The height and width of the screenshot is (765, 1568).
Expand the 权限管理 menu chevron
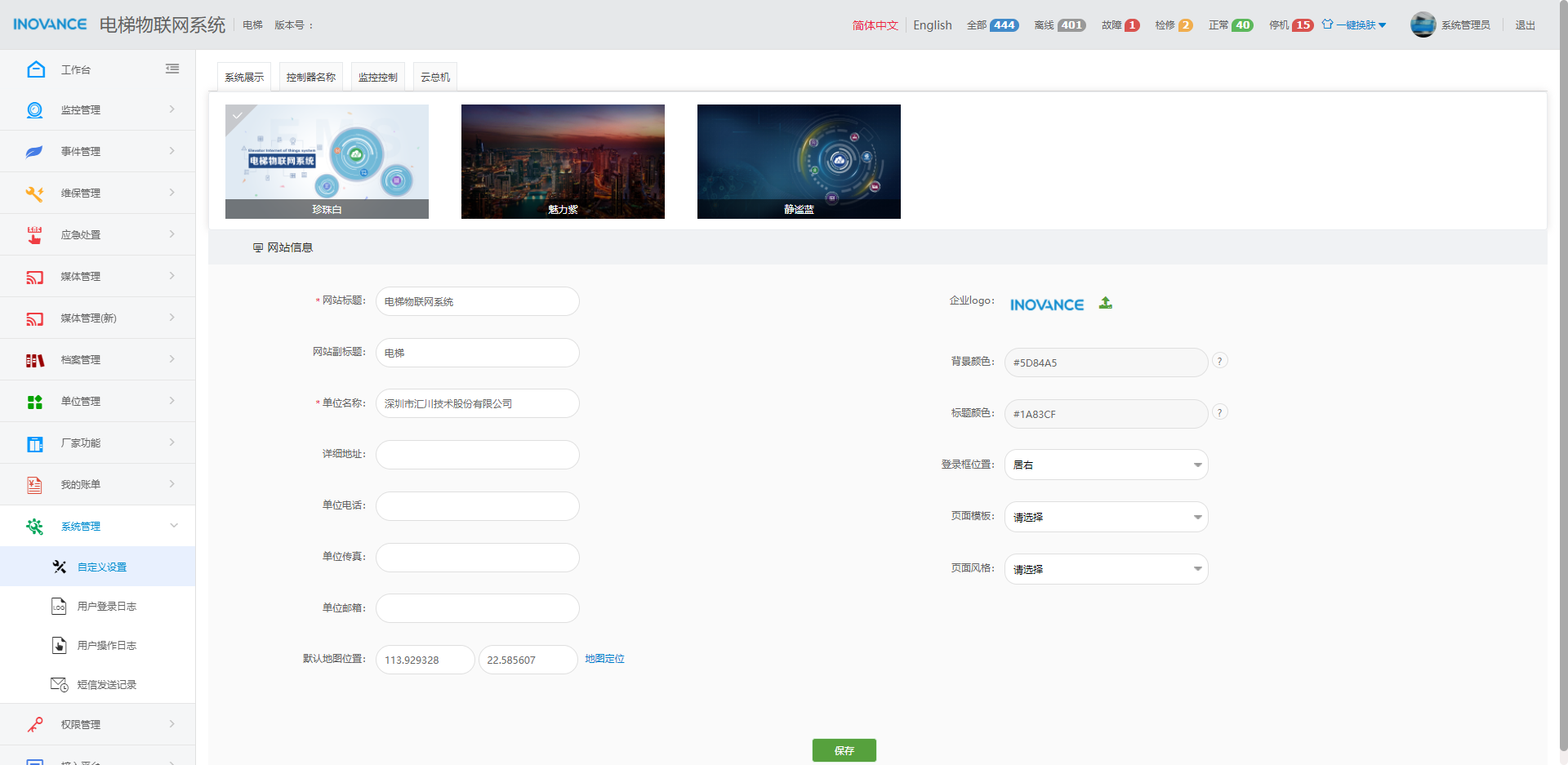pyautogui.click(x=171, y=724)
